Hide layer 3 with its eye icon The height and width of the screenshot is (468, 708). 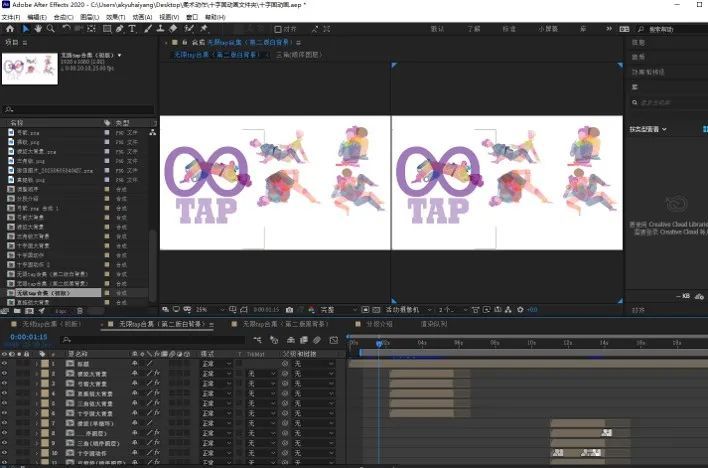pyautogui.click(x=5, y=384)
